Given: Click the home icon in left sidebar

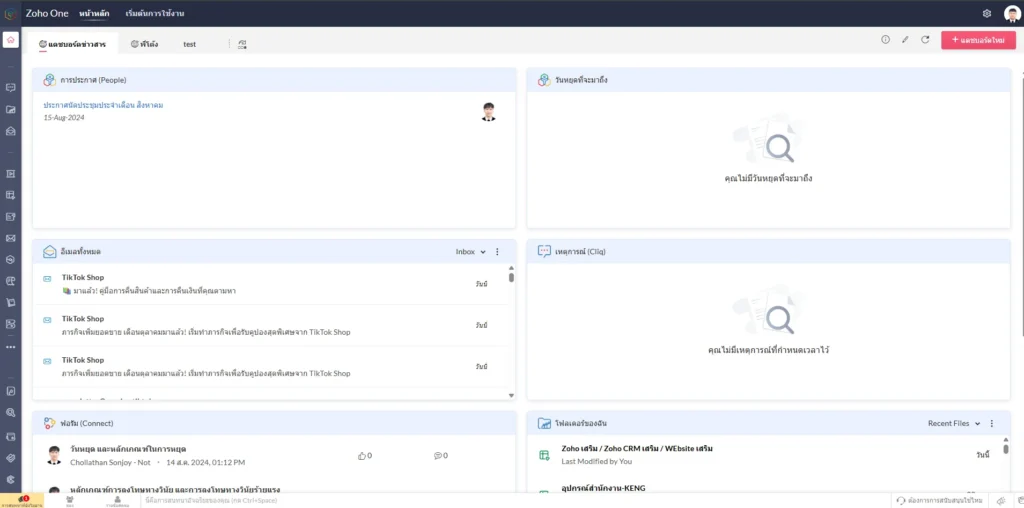Looking at the screenshot, I should click(10, 40).
